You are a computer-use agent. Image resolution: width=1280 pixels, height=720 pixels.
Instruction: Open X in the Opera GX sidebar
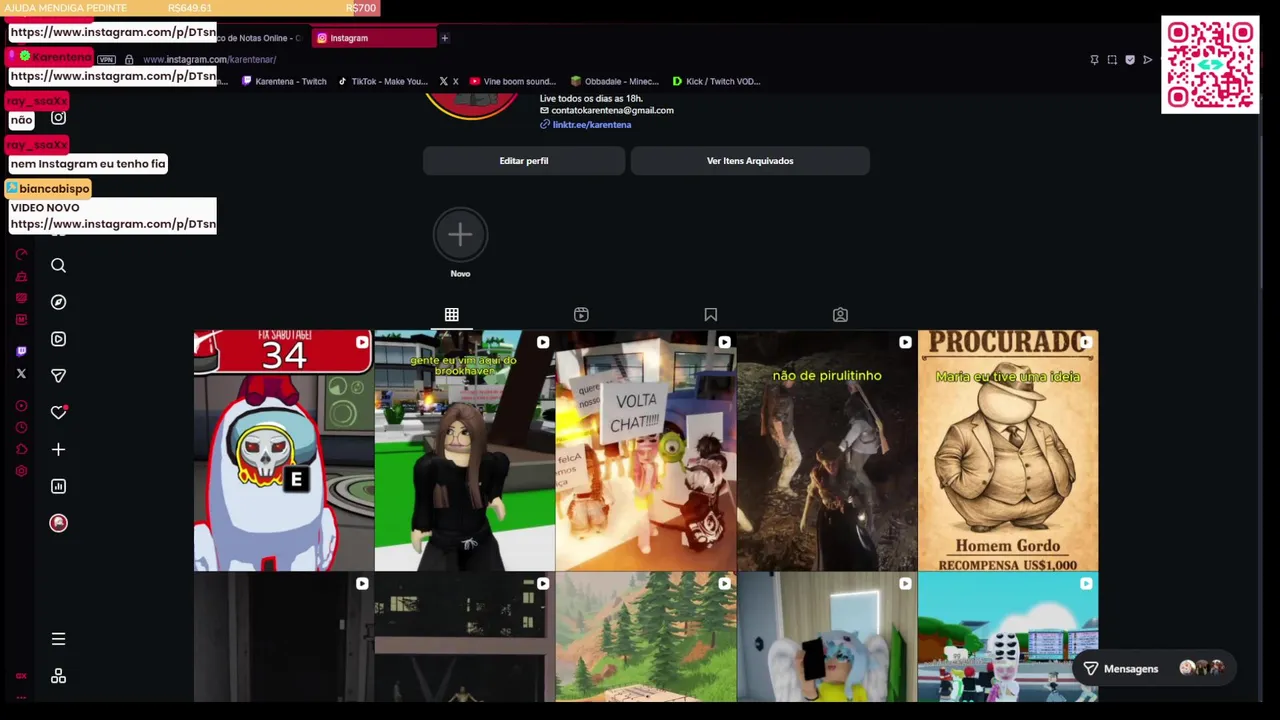tap(21, 373)
